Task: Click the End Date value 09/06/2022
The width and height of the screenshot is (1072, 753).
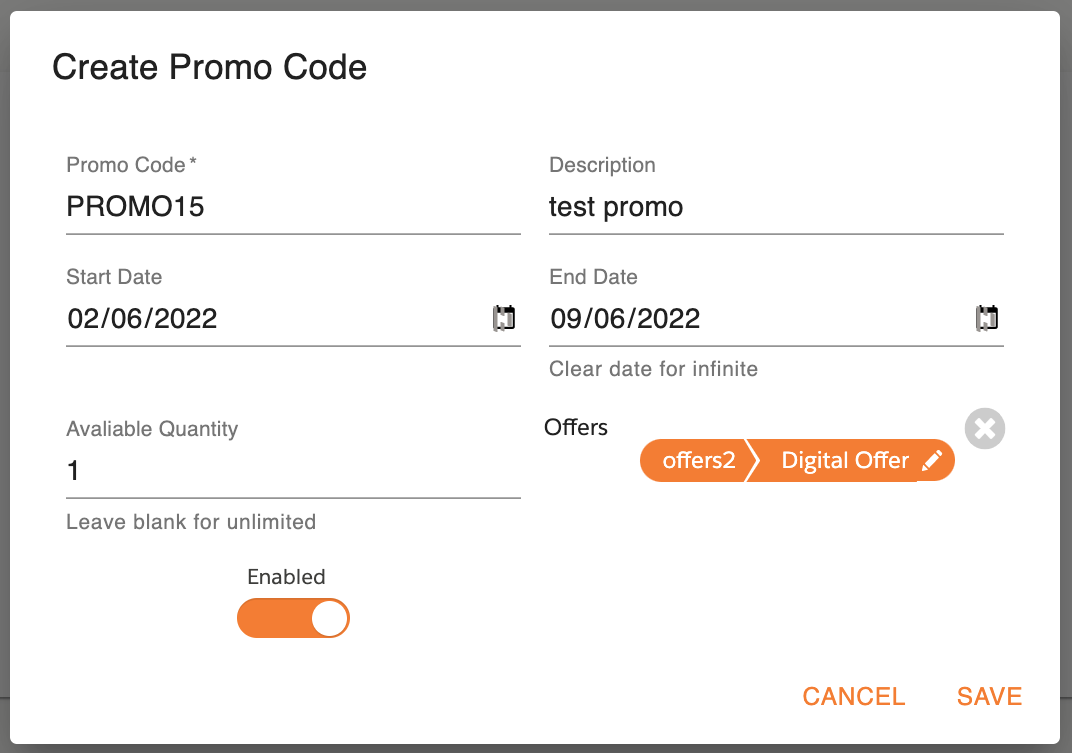Action: [x=625, y=319]
